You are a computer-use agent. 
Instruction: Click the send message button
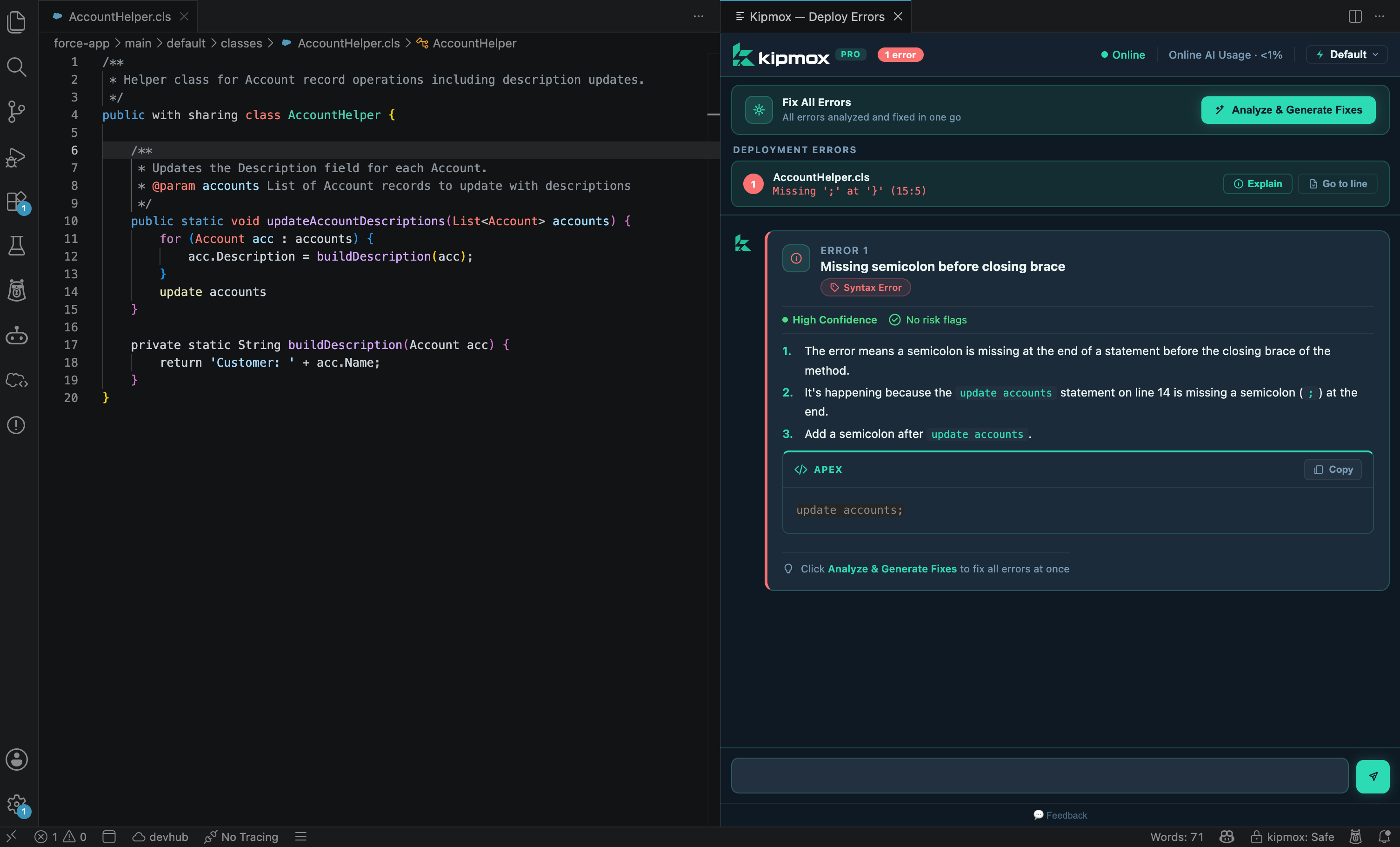[x=1373, y=776]
